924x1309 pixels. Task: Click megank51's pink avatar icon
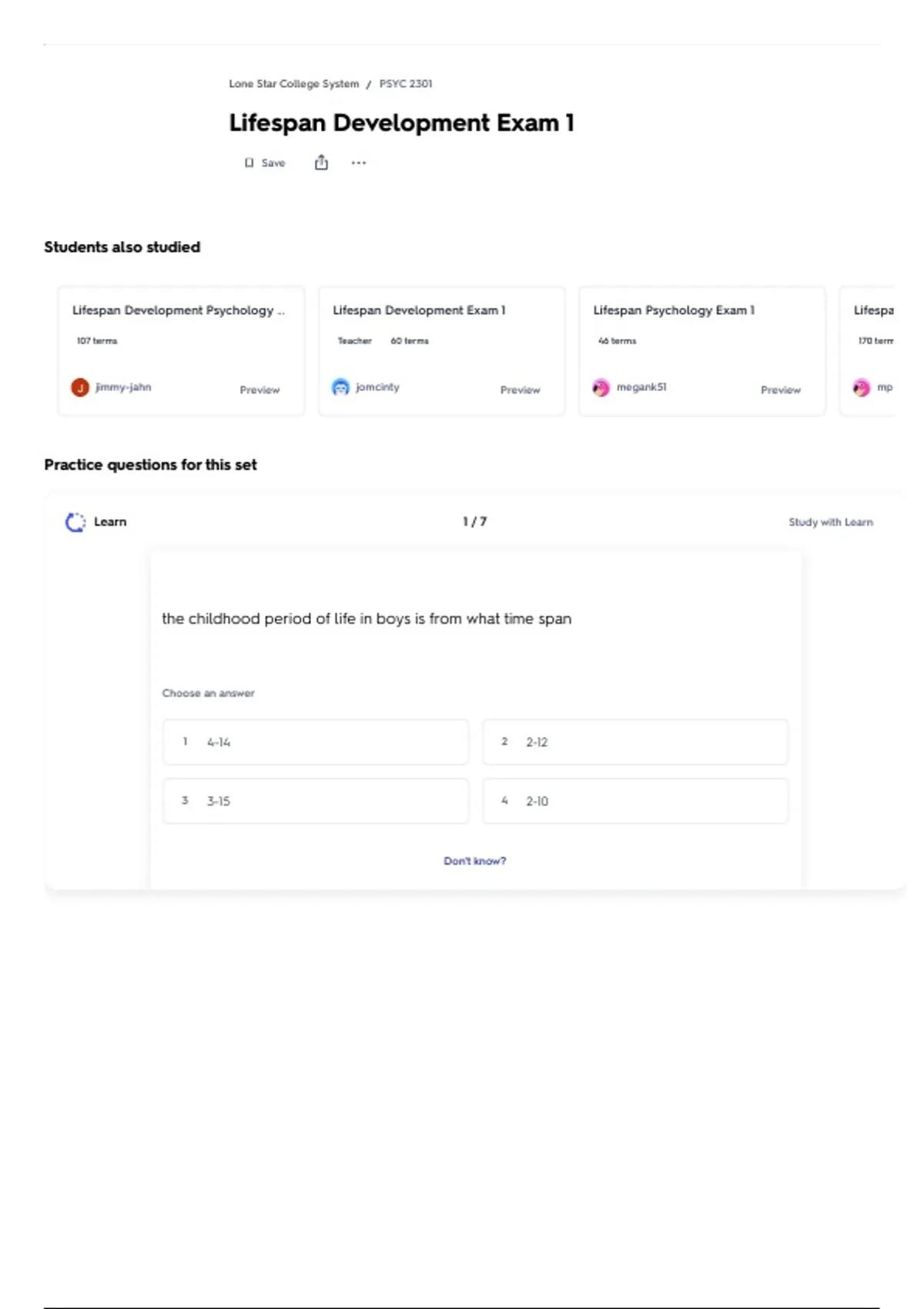click(x=601, y=387)
